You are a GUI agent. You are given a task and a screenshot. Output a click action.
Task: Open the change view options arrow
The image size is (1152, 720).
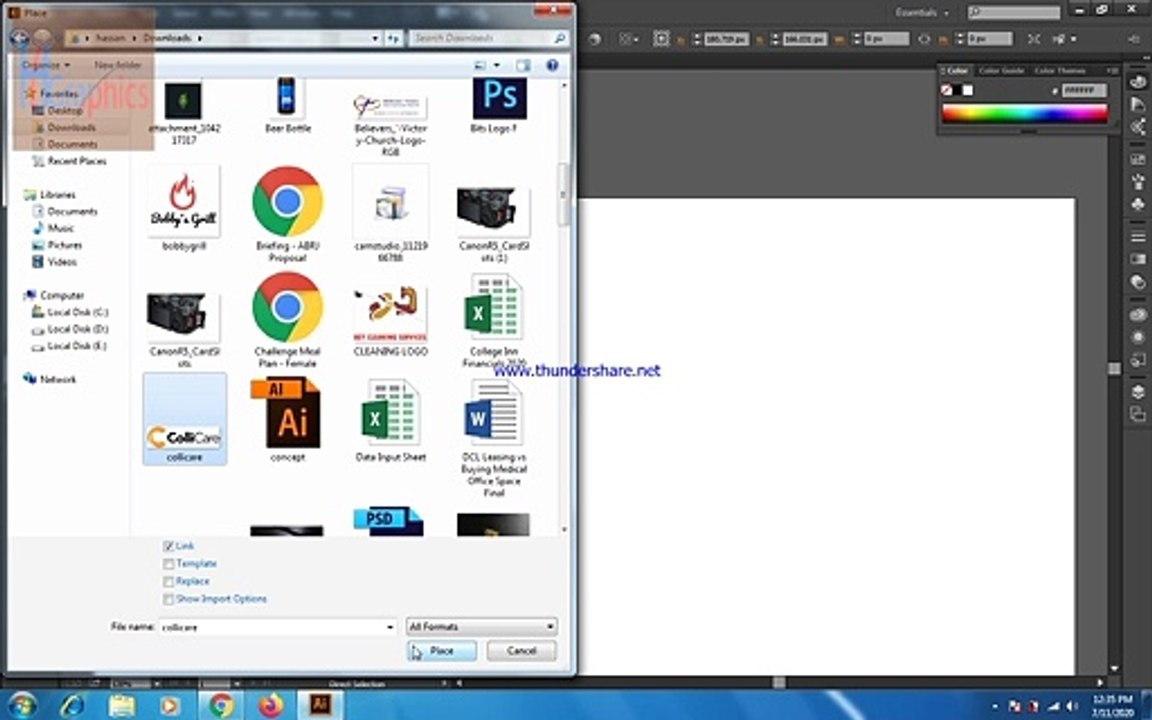tap(497, 65)
